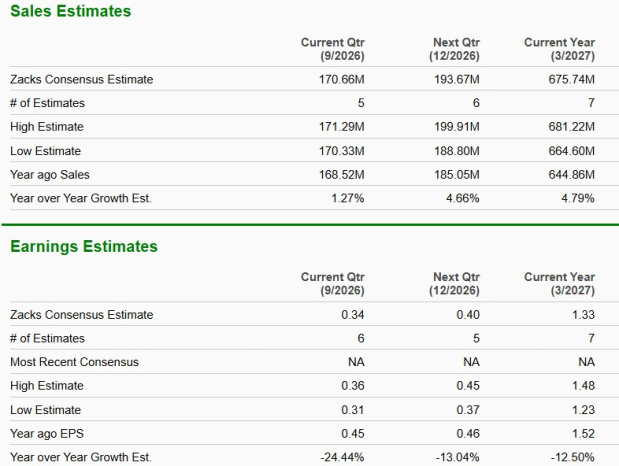
Task: Click Sales Current Year (3/2027) column header
Action: 559,49
